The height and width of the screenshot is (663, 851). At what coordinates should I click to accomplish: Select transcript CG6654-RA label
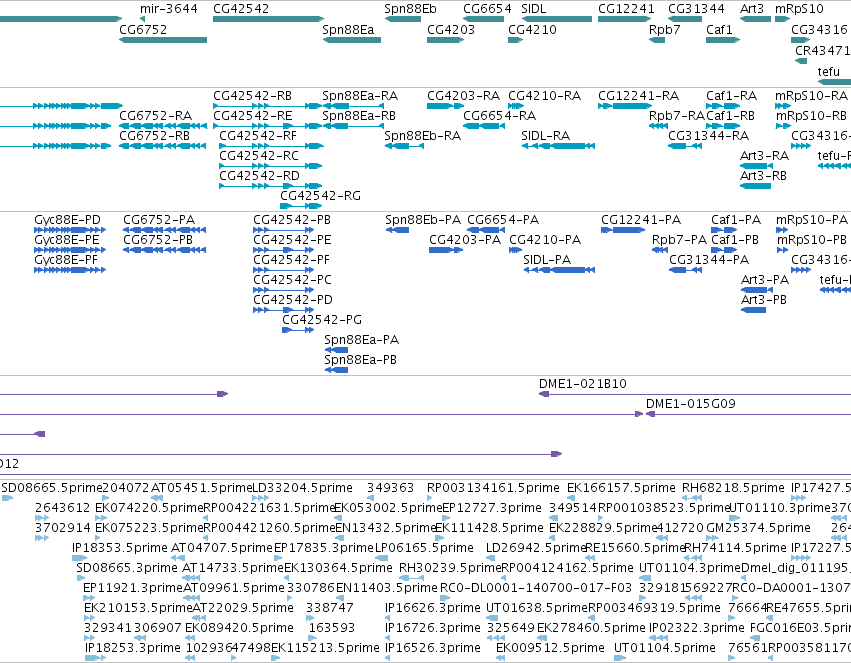pyautogui.click(x=499, y=116)
